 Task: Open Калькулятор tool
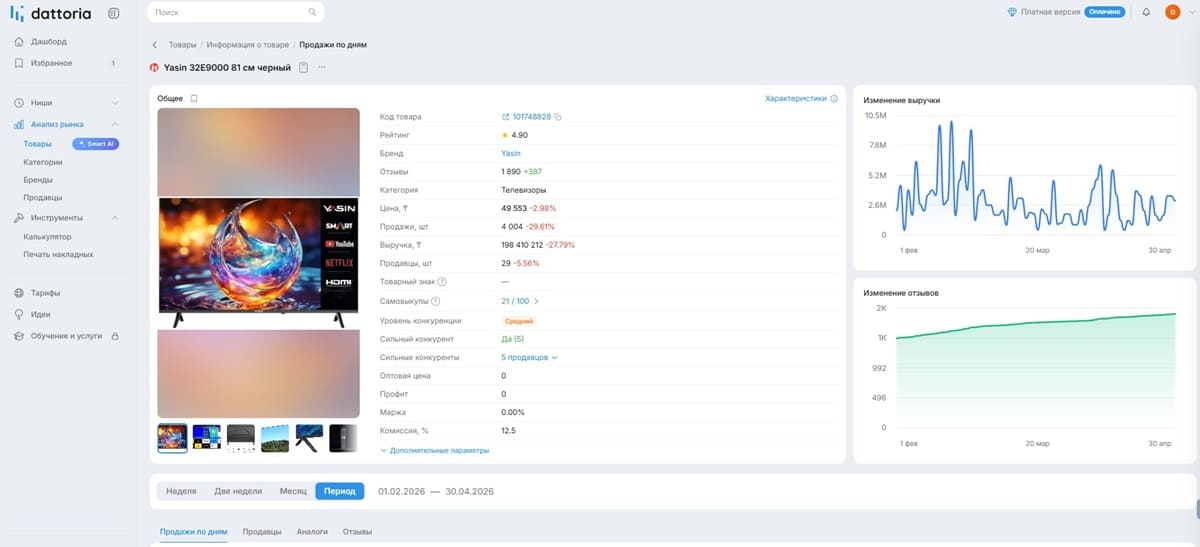pyautogui.click(x=47, y=237)
